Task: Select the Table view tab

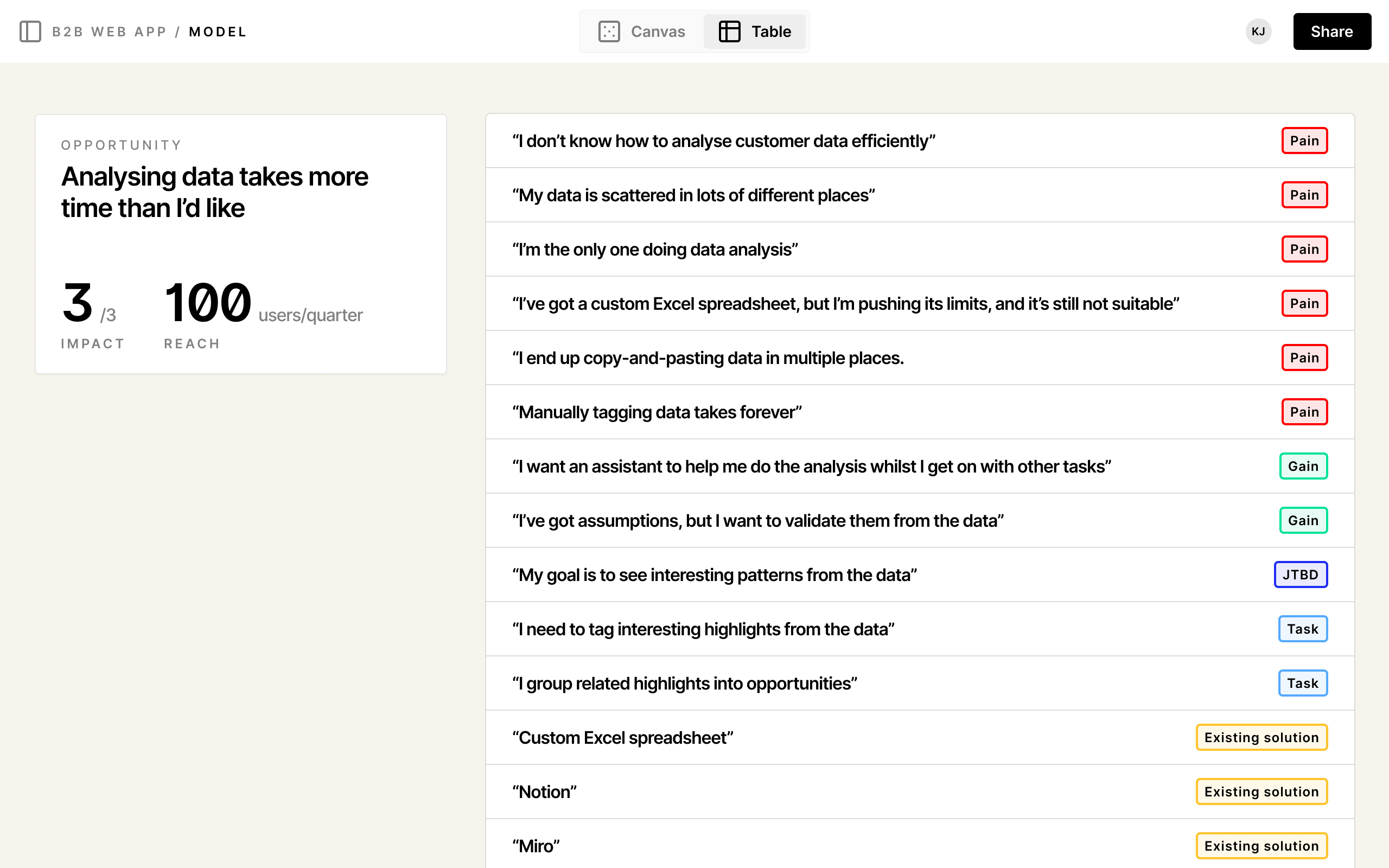Action: tap(755, 31)
